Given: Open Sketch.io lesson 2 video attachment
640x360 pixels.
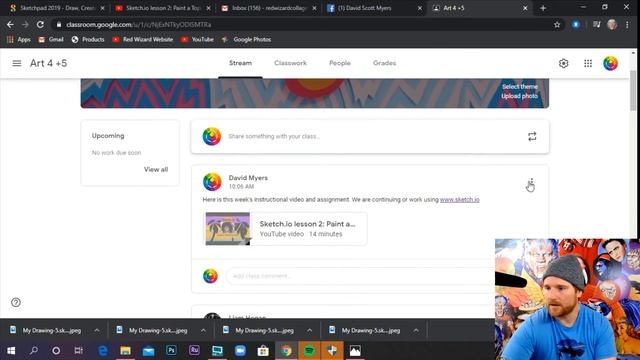Looking at the screenshot, I should (x=285, y=229).
